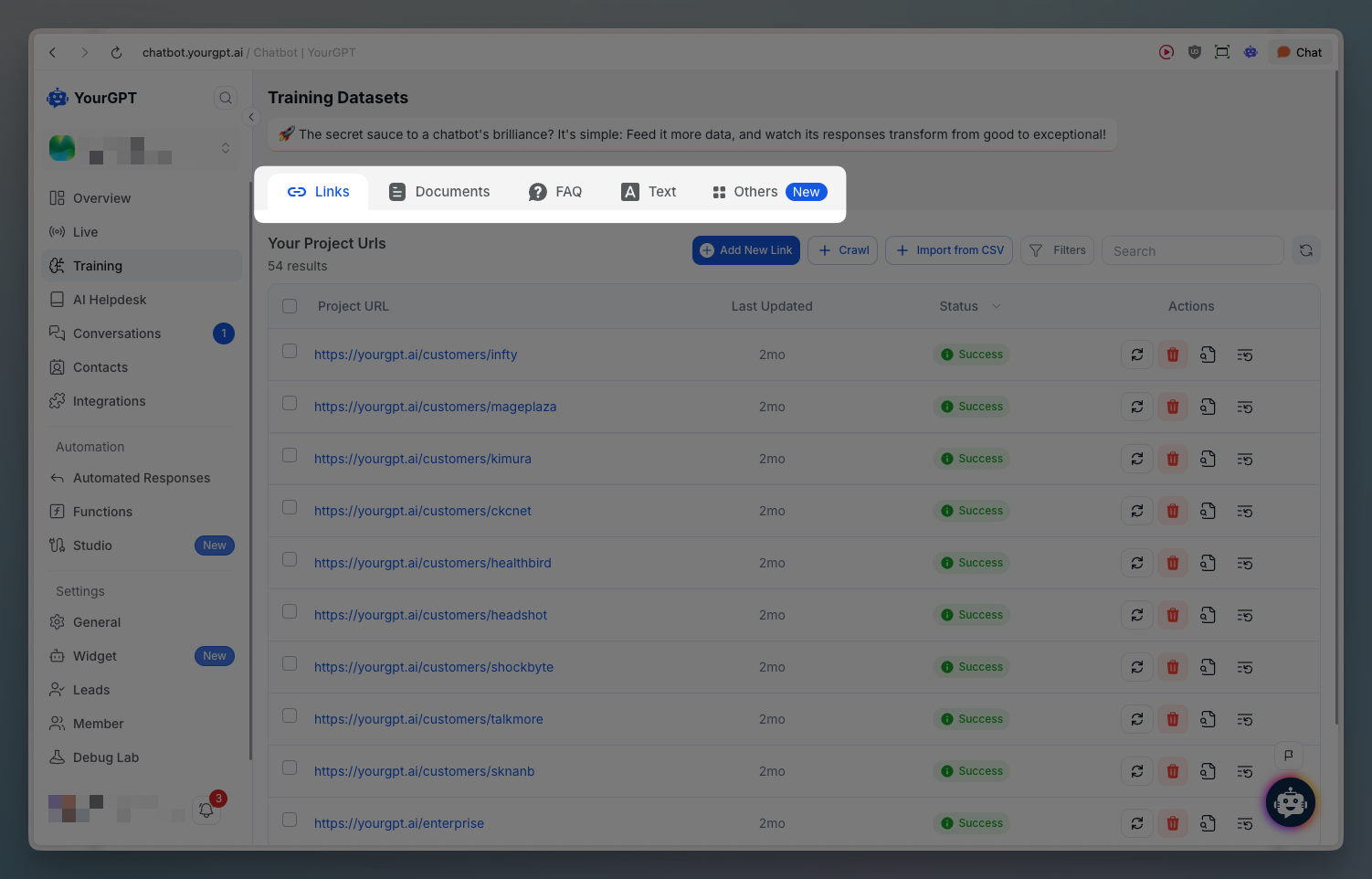The width and height of the screenshot is (1372, 879).
Task: Open the shockbyte customer URL link
Action: click(434, 667)
